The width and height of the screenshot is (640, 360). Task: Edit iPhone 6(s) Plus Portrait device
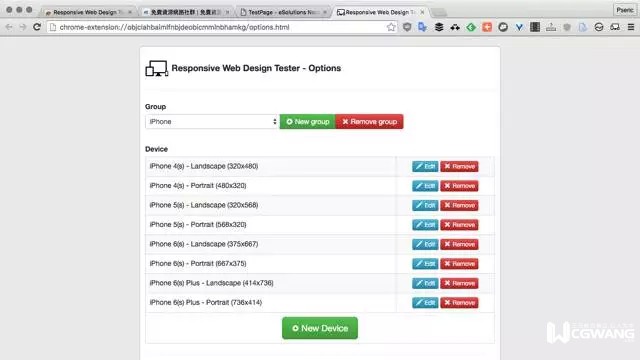point(425,302)
